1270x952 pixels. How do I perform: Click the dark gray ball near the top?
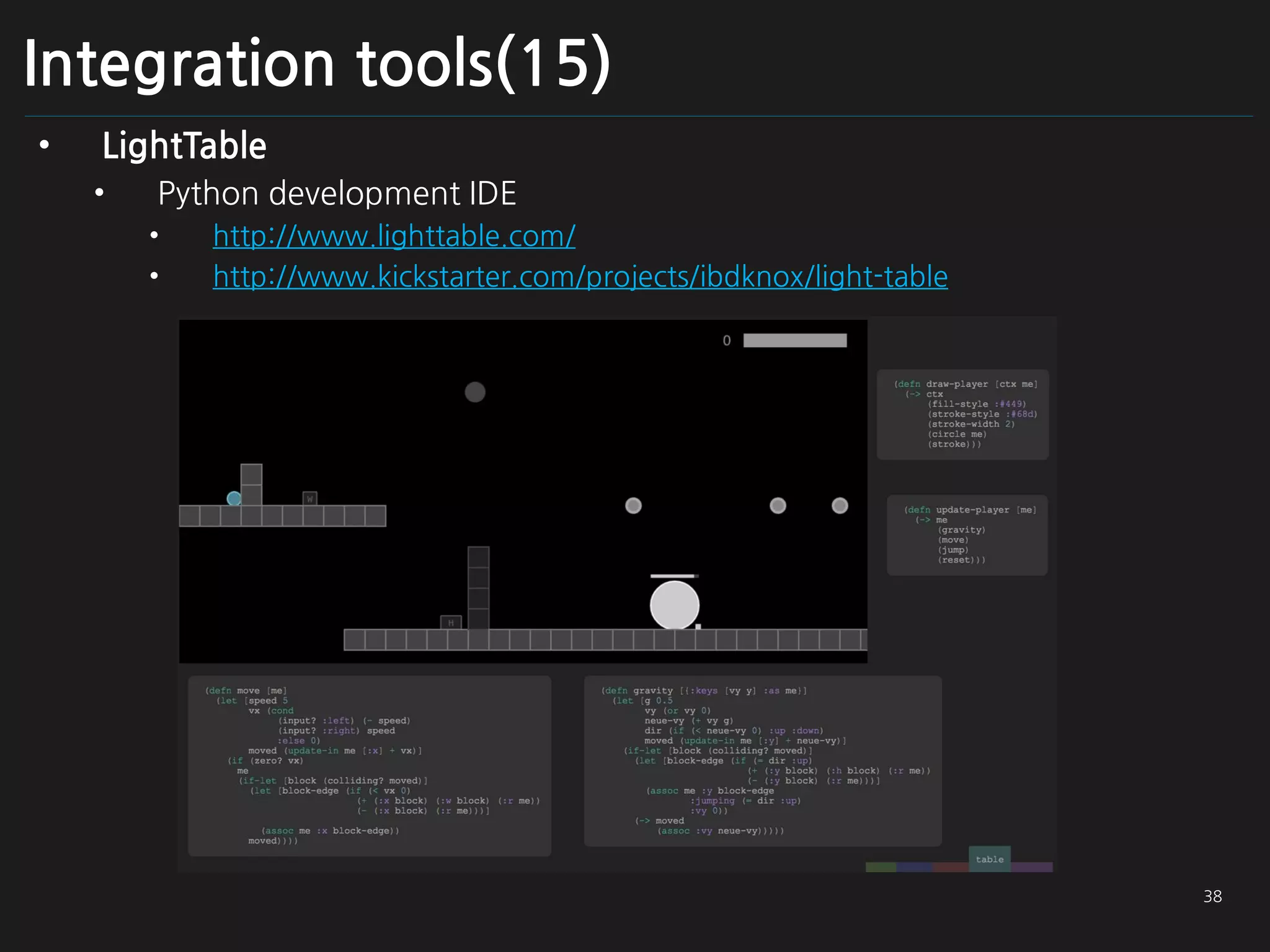coord(475,392)
